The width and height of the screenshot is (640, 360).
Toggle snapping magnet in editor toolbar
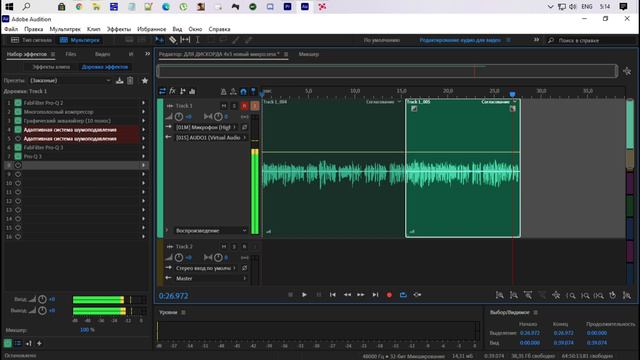click(243, 91)
